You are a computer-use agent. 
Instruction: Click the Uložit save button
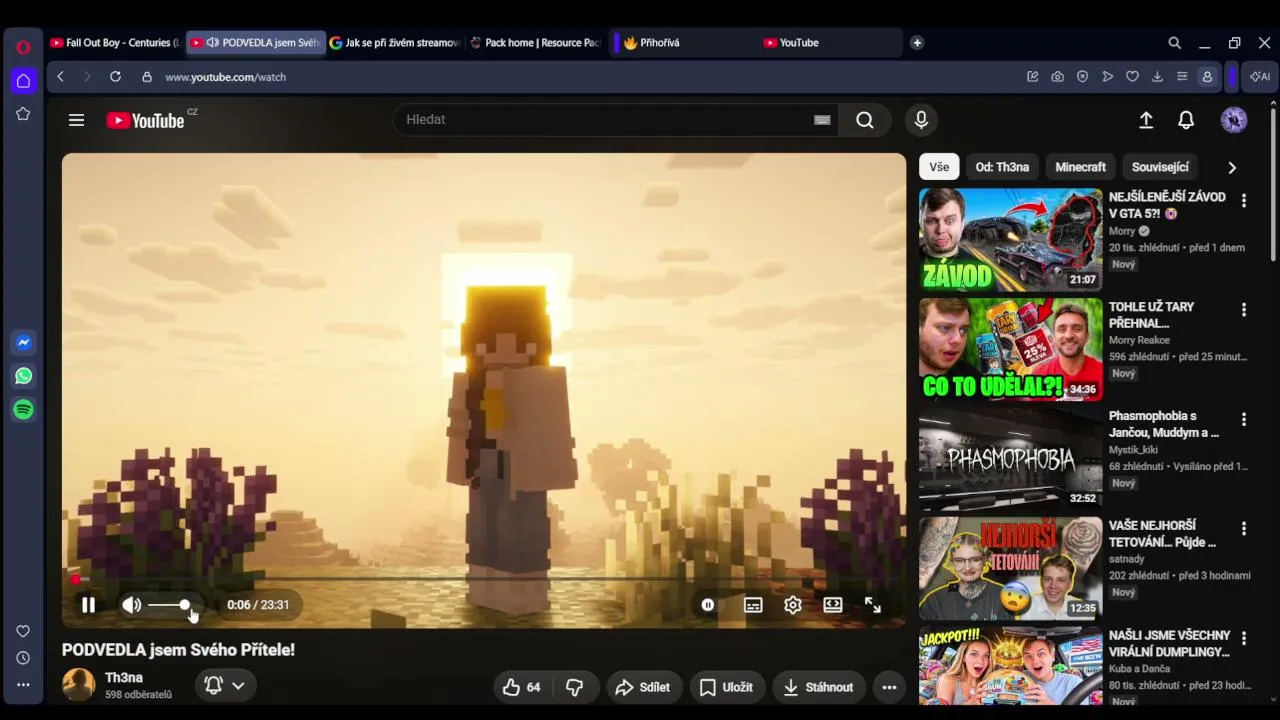726,687
